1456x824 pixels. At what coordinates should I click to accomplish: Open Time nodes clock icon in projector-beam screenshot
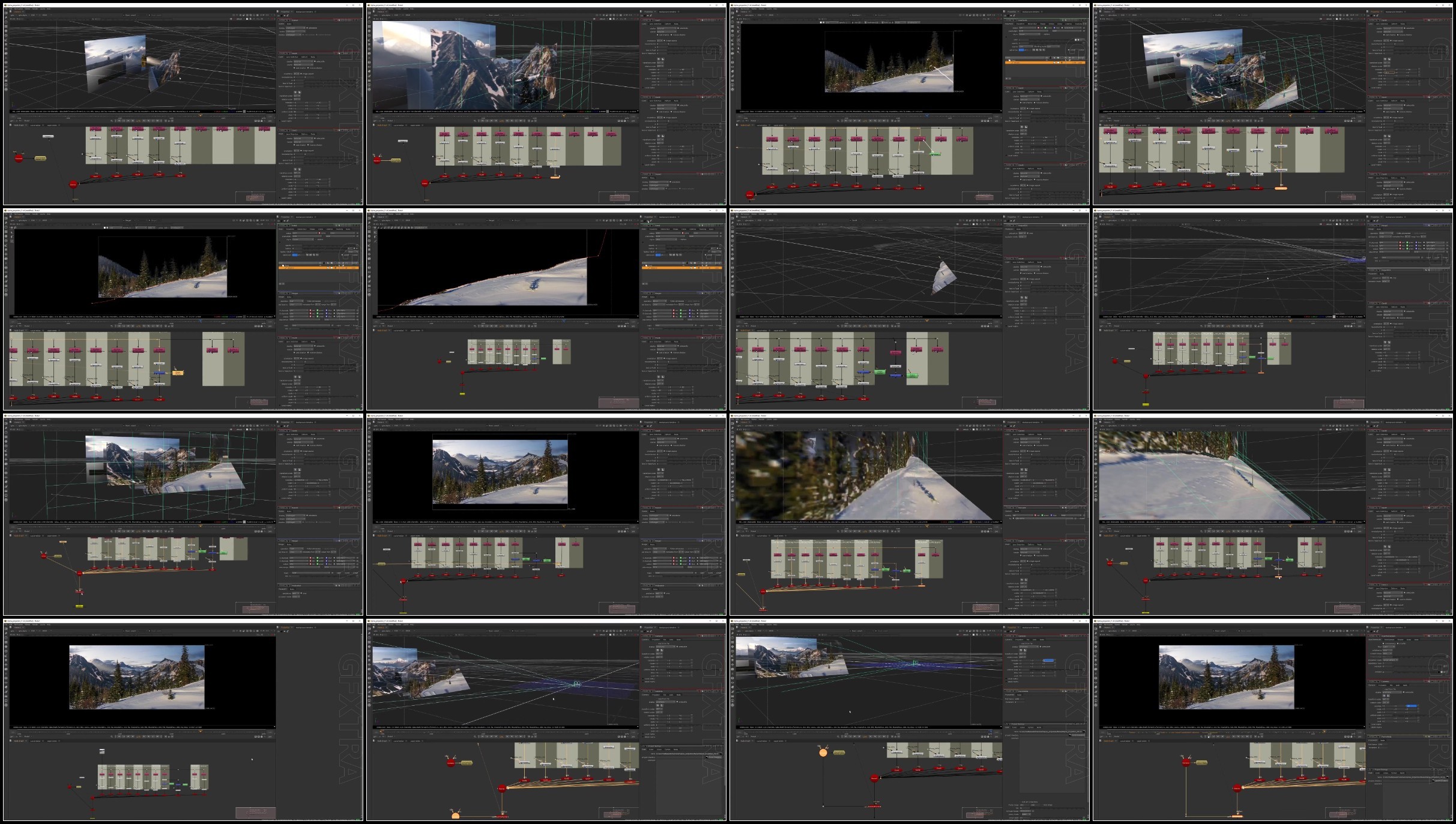369,637
